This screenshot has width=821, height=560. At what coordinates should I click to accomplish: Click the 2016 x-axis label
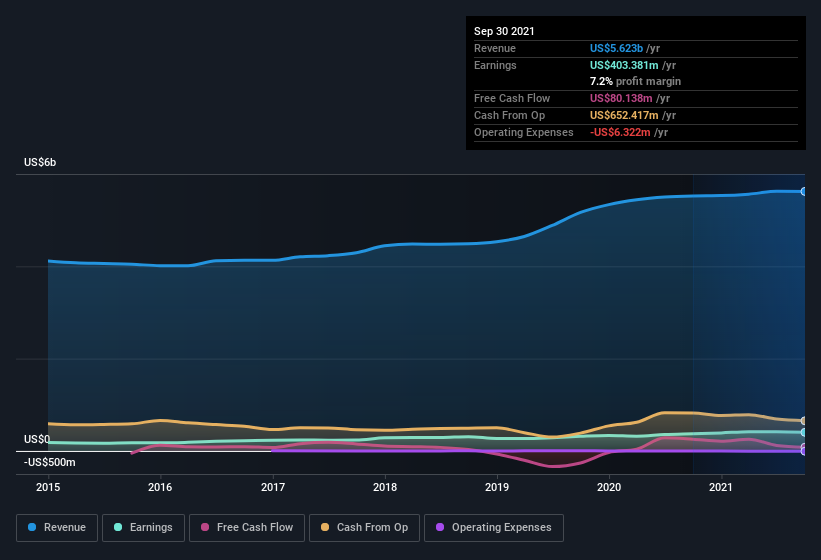click(x=160, y=487)
